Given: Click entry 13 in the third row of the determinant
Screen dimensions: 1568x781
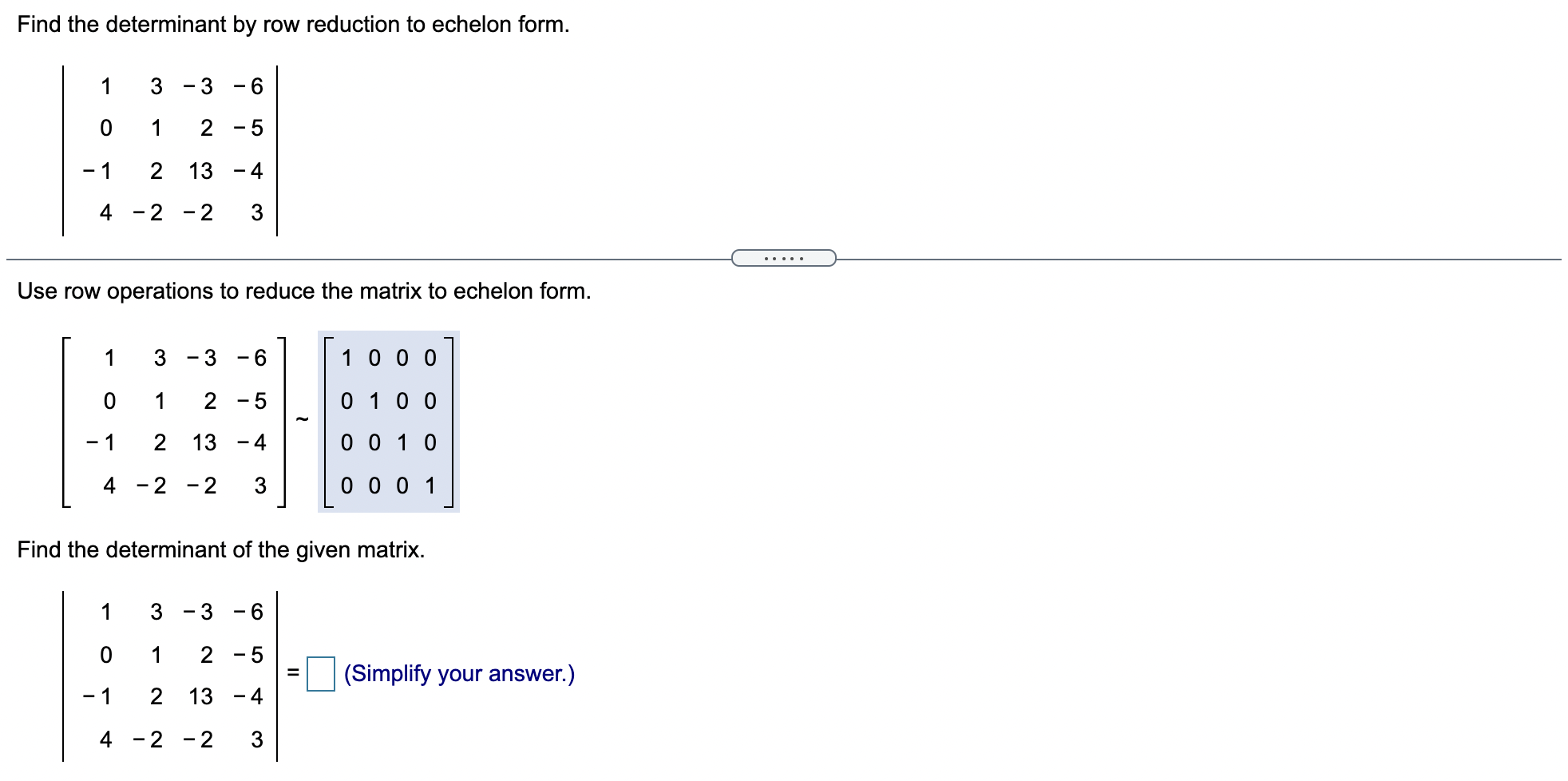Looking at the screenshot, I should (200, 169).
